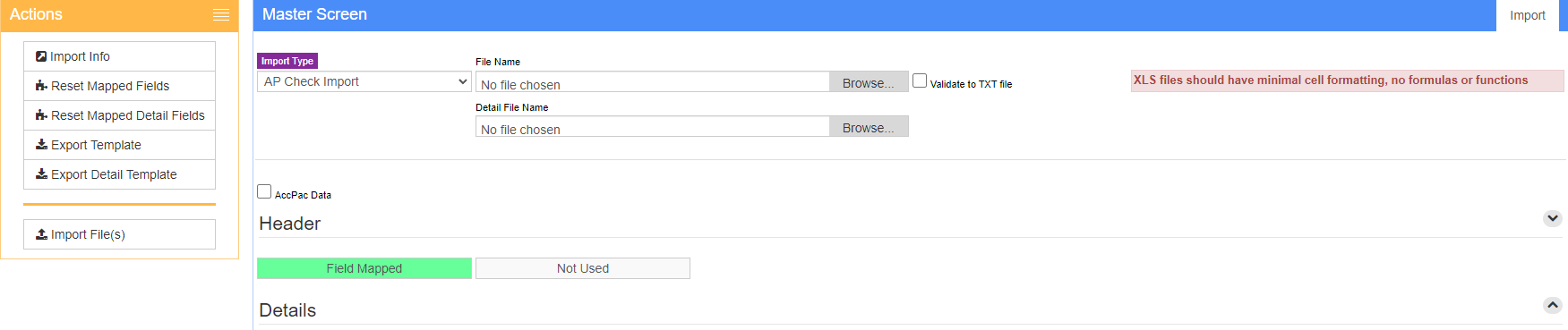Click the Import Type purple label
The width and height of the screenshot is (1568, 330).
[287, 61]
